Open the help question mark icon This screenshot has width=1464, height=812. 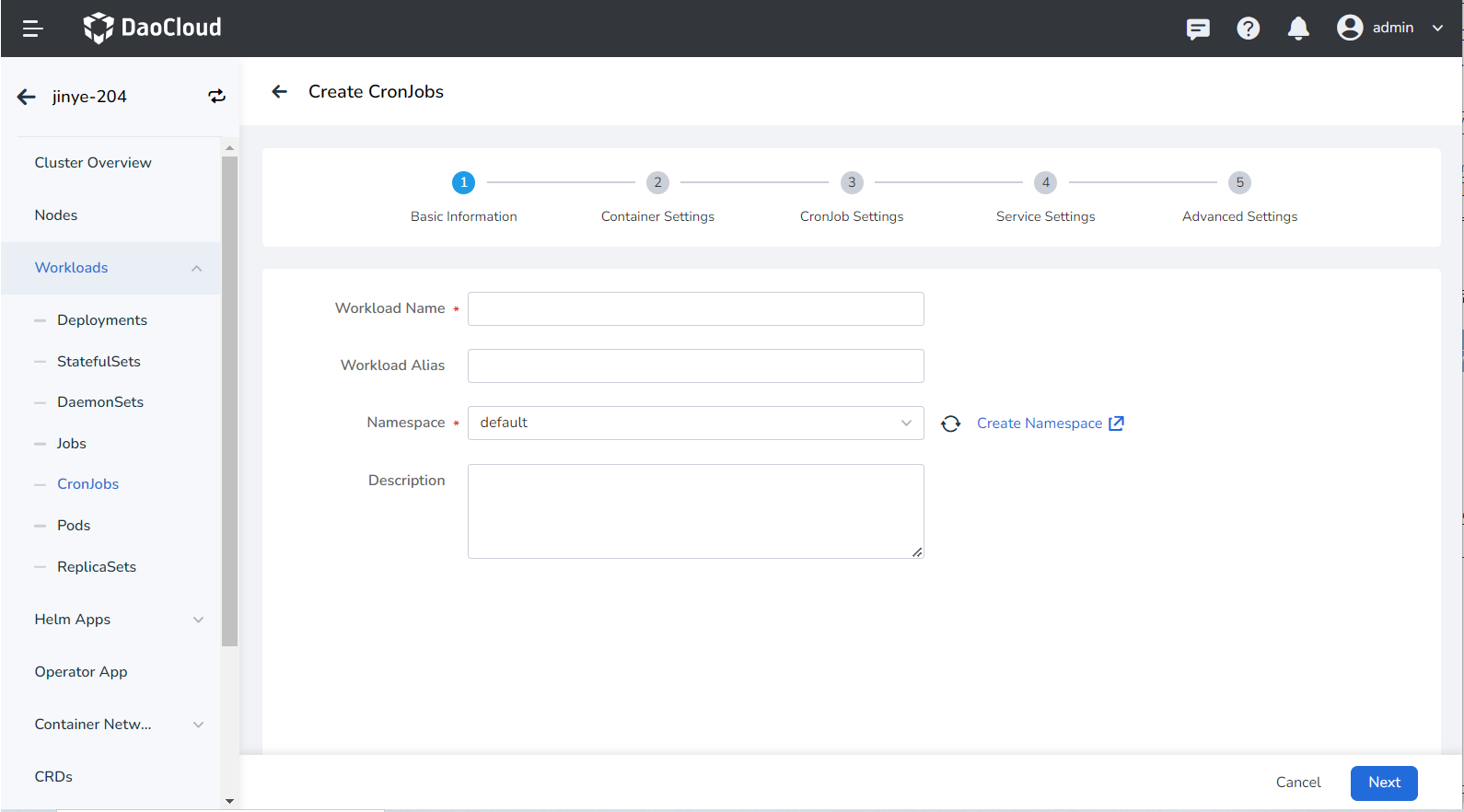pos(1248,29)
